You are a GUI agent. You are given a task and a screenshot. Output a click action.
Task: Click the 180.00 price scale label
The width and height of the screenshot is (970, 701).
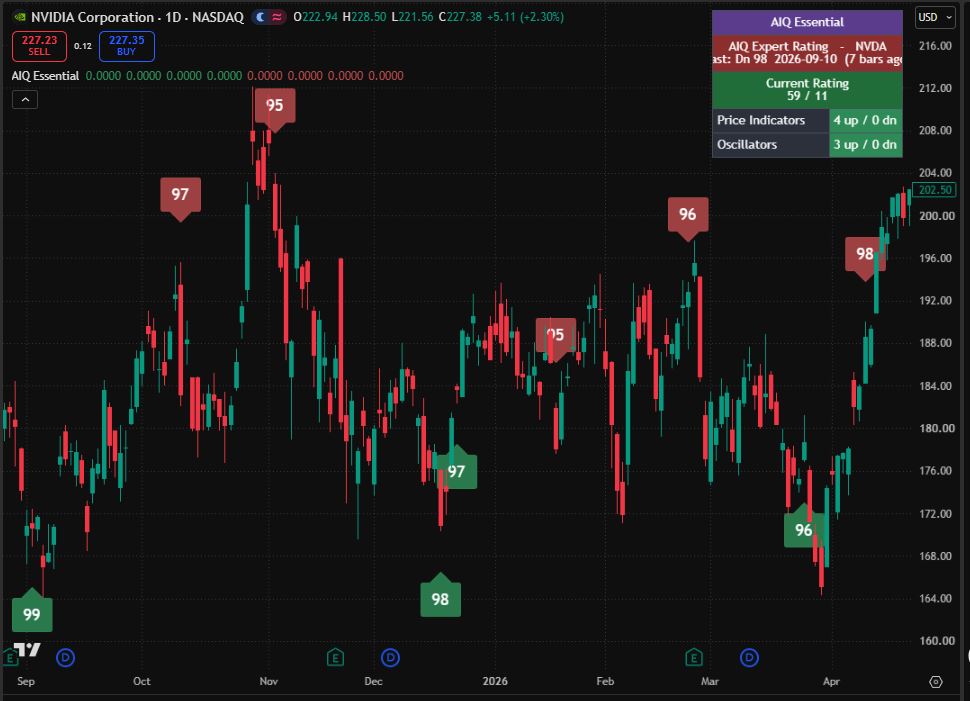937,428
